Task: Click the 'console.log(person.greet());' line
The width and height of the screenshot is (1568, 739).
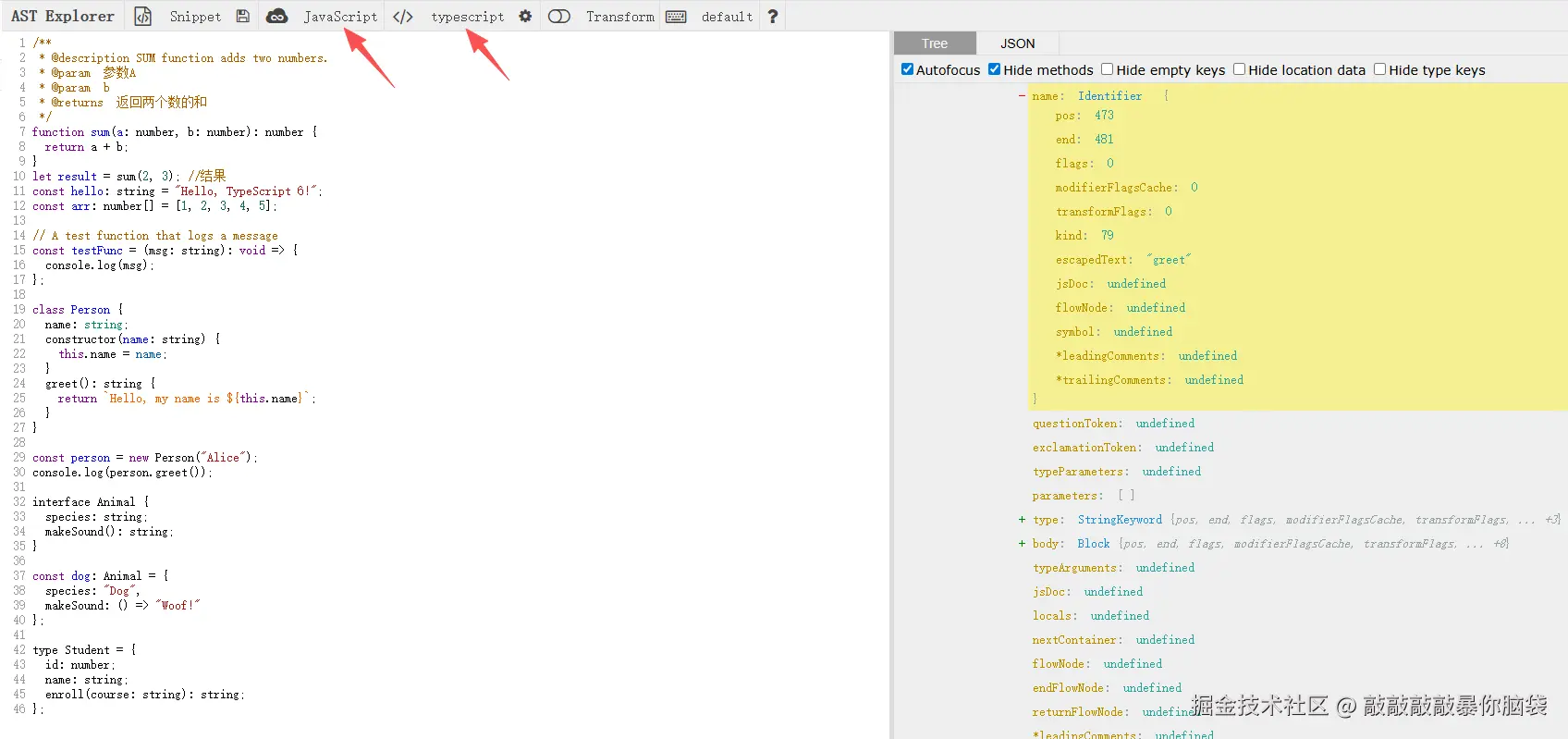Action: (122, 473)
